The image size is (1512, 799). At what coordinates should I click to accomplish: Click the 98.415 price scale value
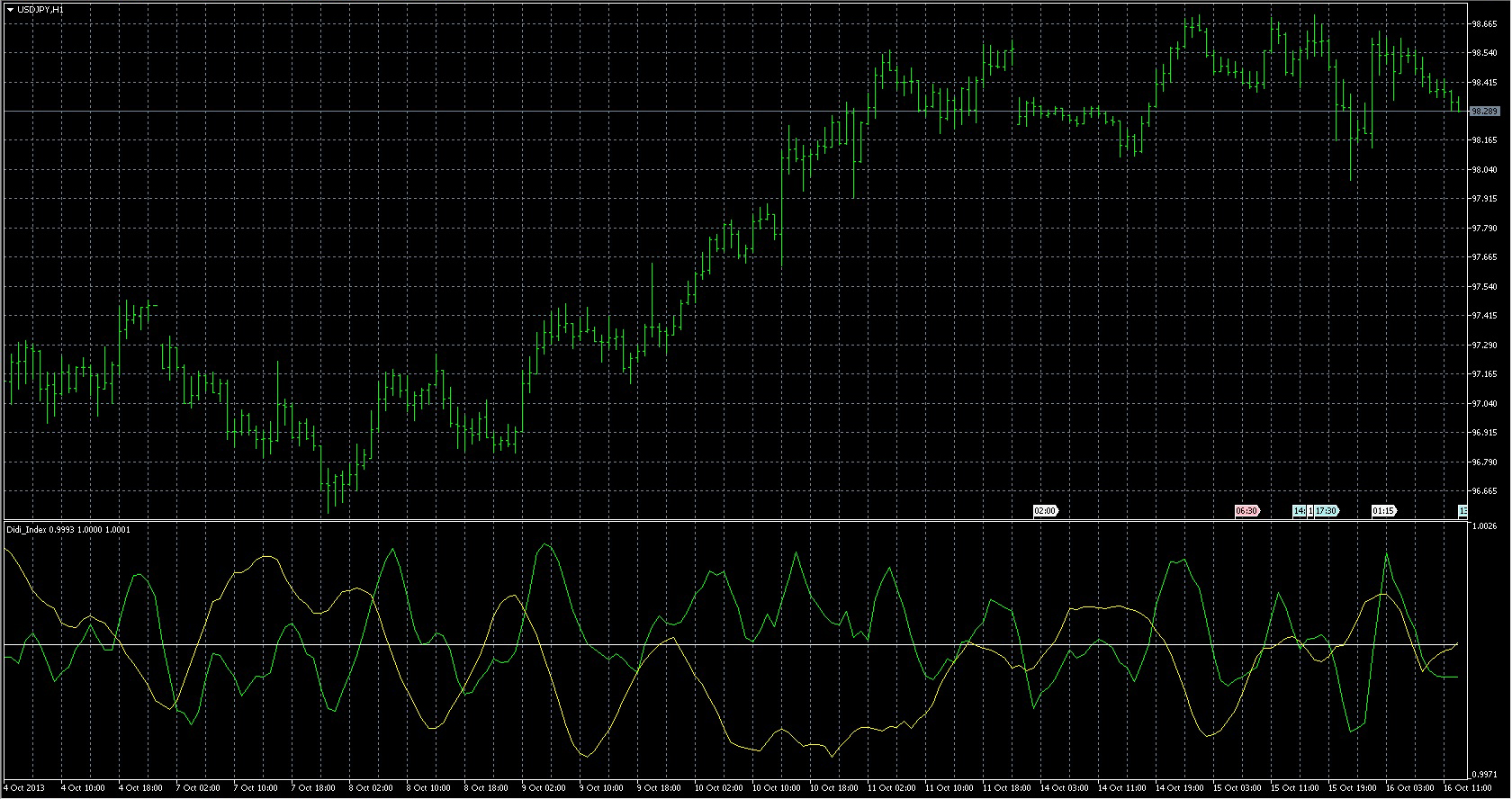1484,83
